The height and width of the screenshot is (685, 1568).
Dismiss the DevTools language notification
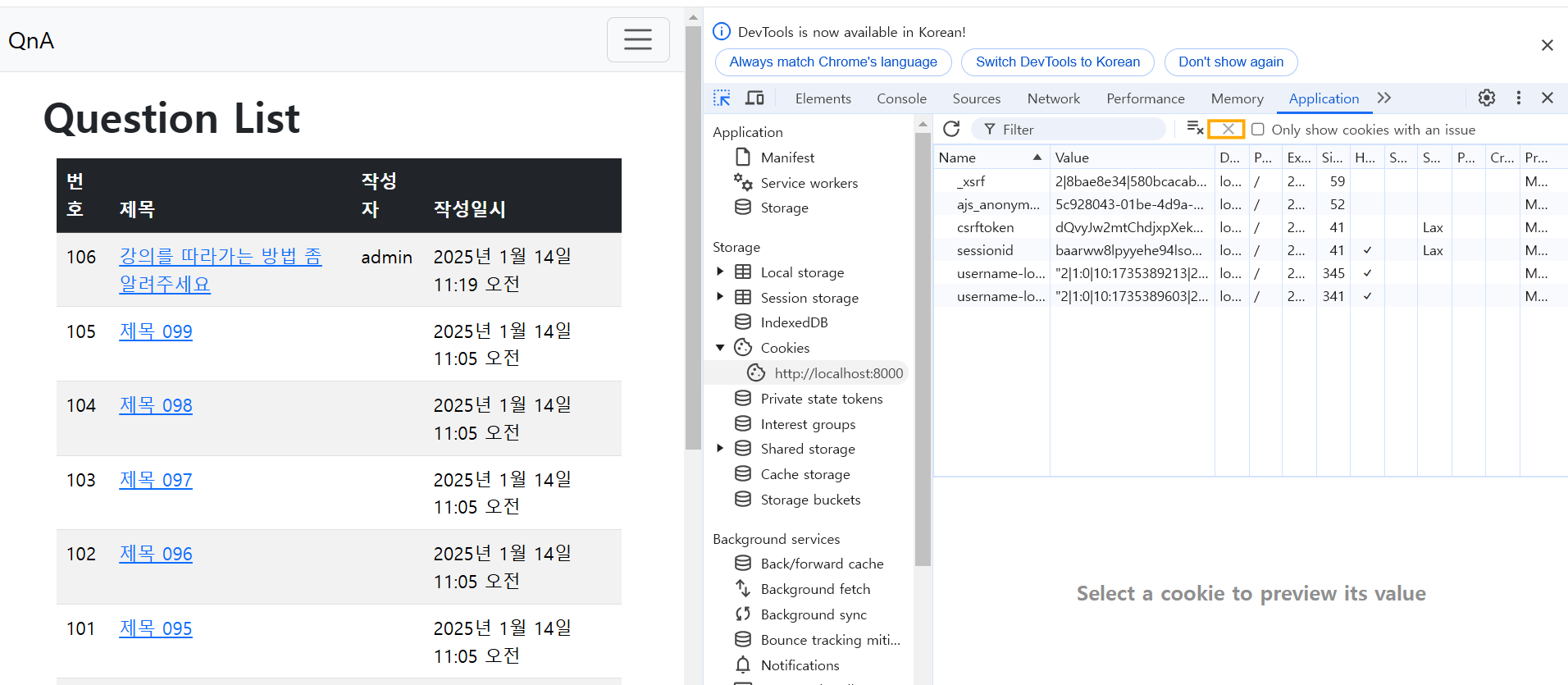click(1547, 45)
